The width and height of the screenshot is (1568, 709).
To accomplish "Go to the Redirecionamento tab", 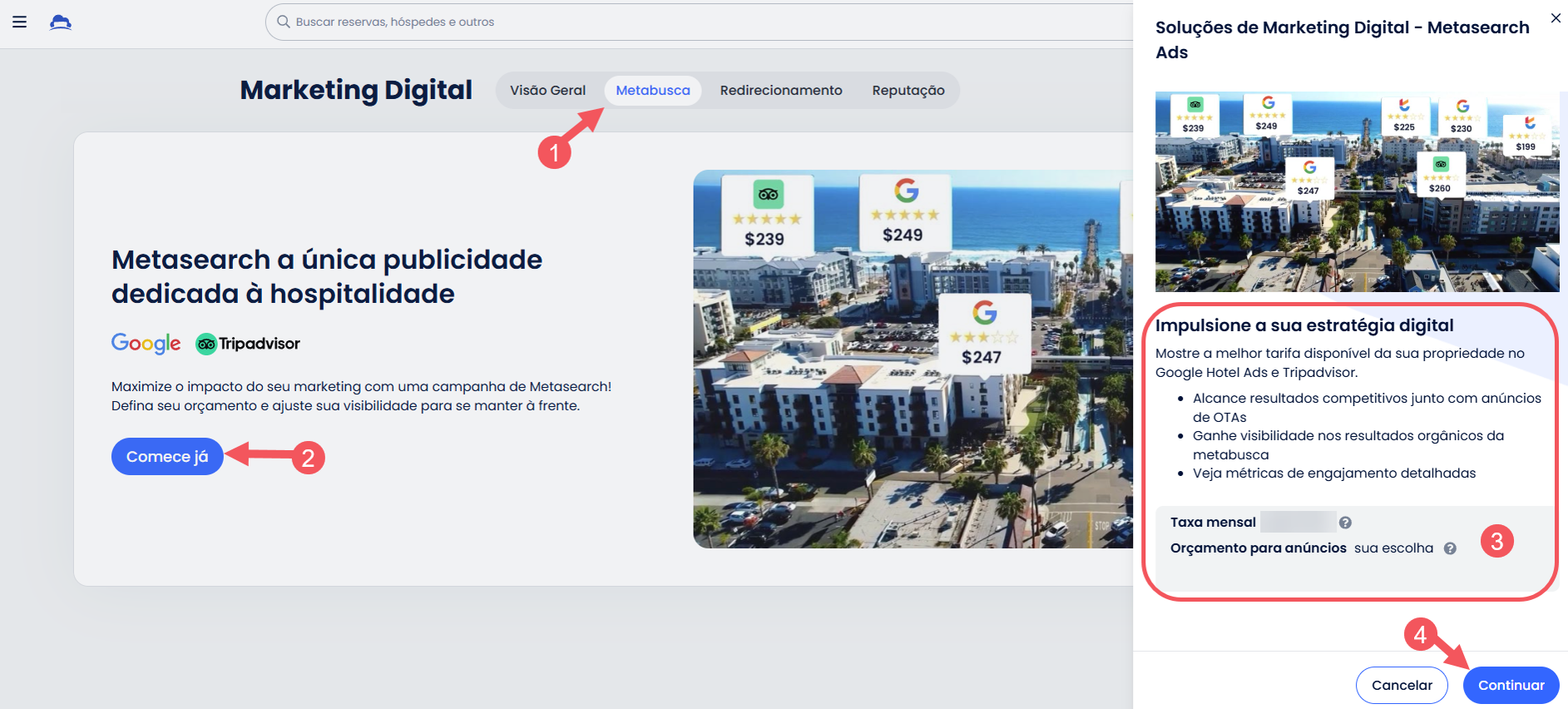I will tap(780, 91).
